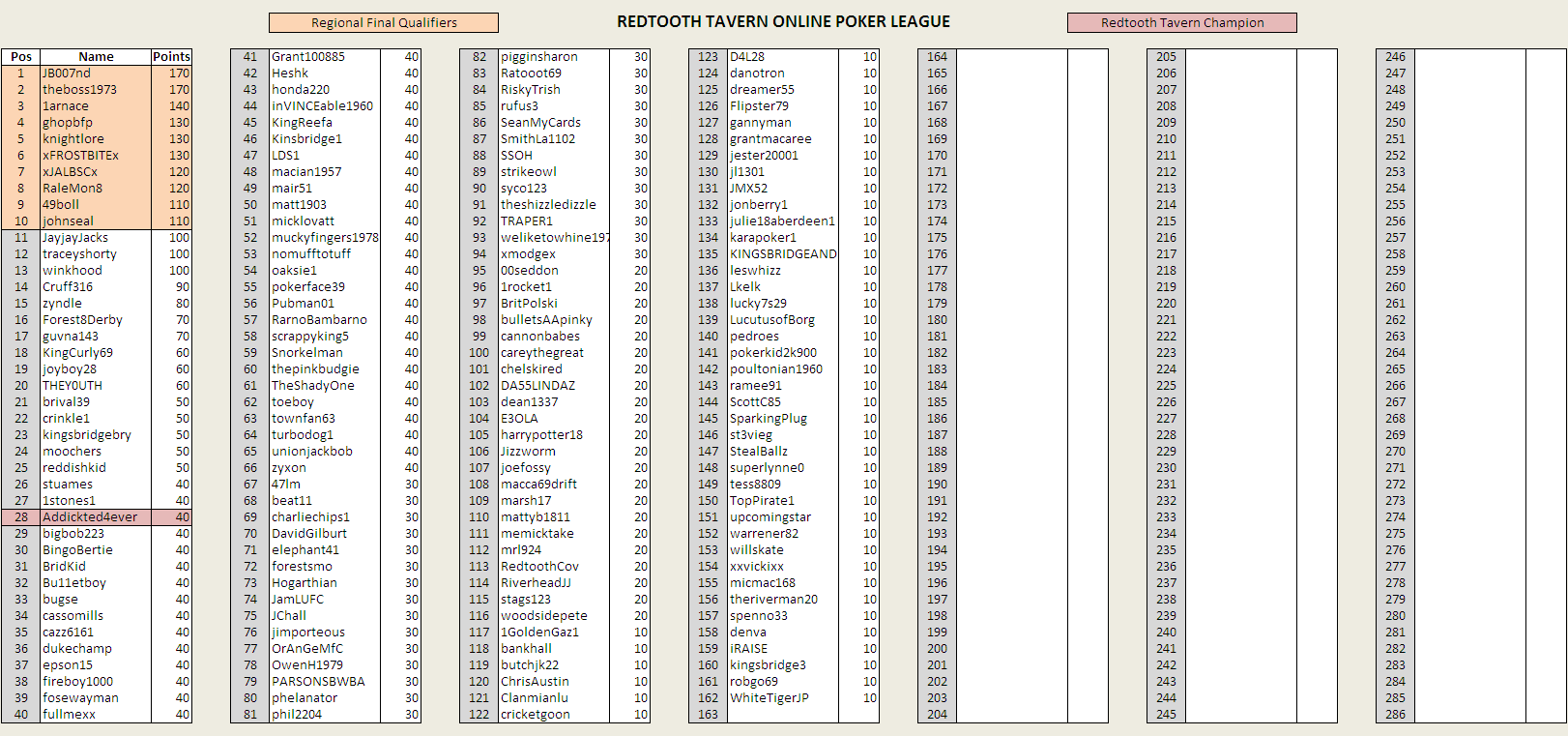Screen dimensions: 1568x736
Task: Click the KINGSBRIDGEAND cell
Action: click(x=783, y=254)
